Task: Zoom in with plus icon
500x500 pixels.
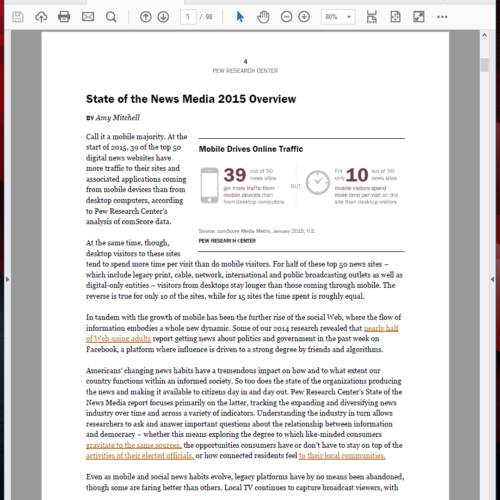Action: [304, 17]
